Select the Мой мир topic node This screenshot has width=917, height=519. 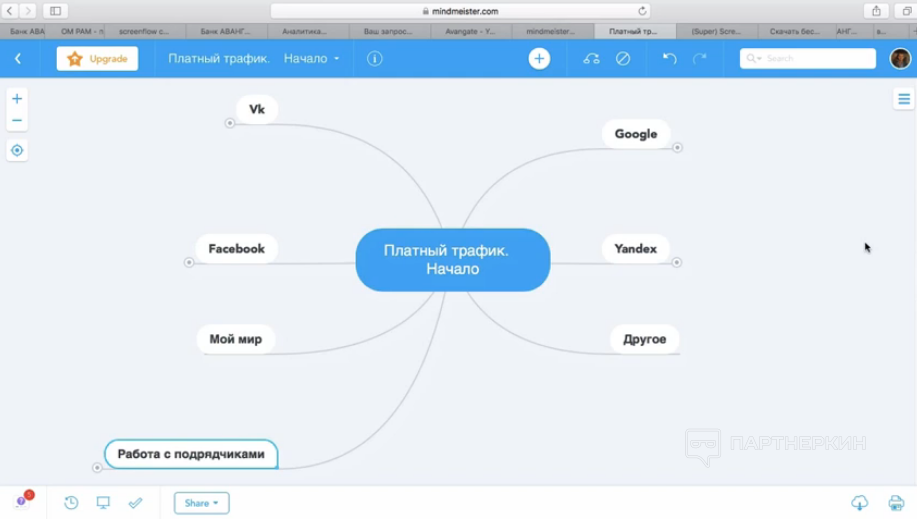236,339
